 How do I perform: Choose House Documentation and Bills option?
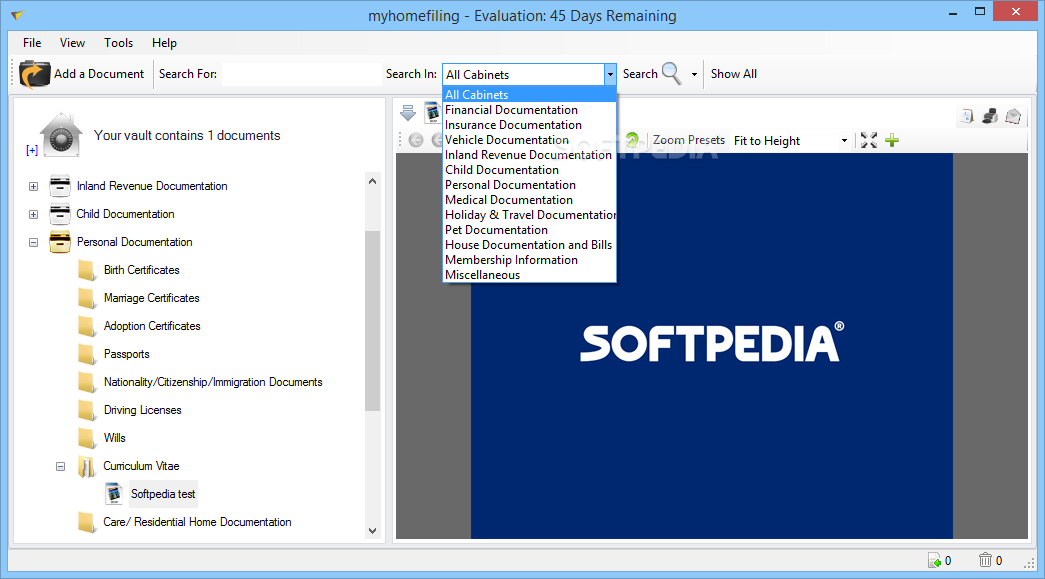529,245
